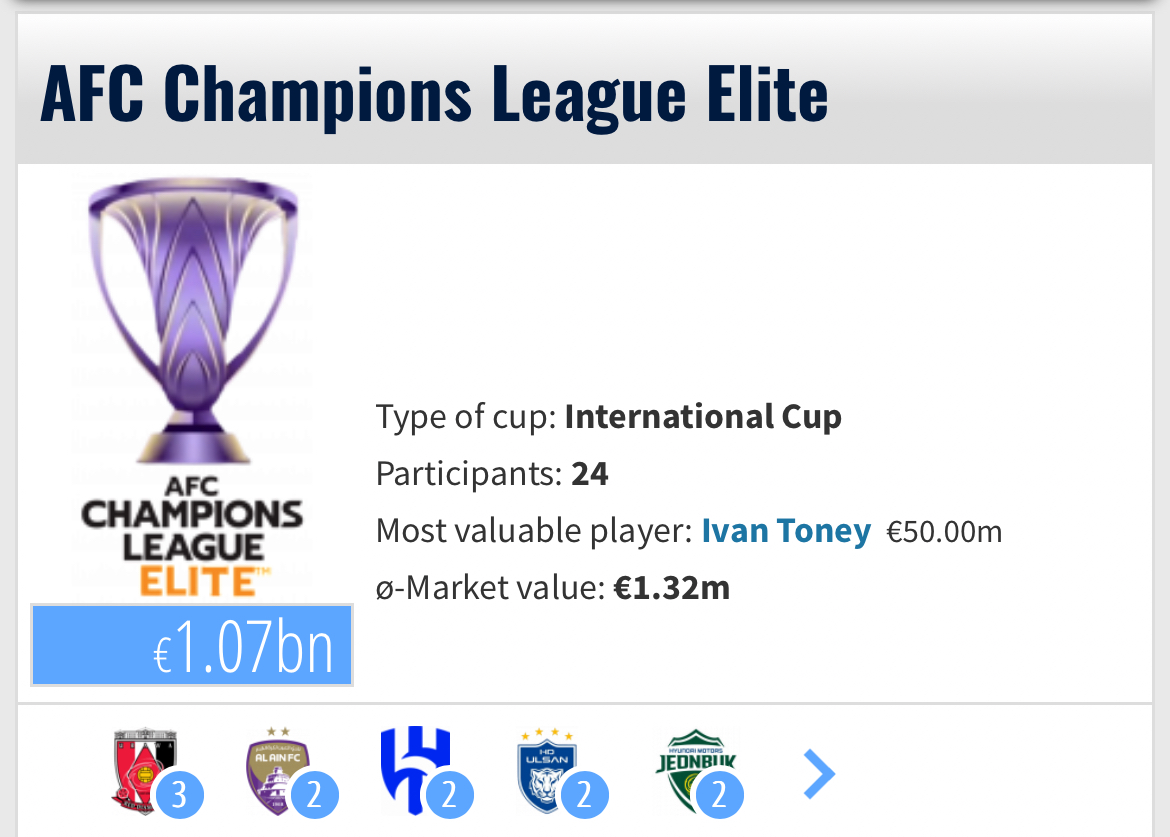Click the €50.00m market value of Toney
This screenshot has height=837, width=1170.
tap(944, 532)
